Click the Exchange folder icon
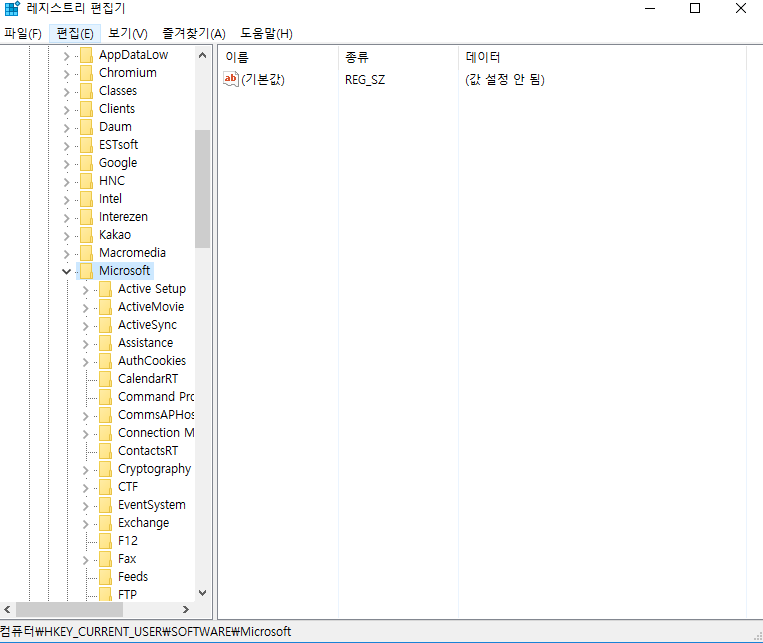Viewport: 763px width, 643px height. tap(105, 523)
